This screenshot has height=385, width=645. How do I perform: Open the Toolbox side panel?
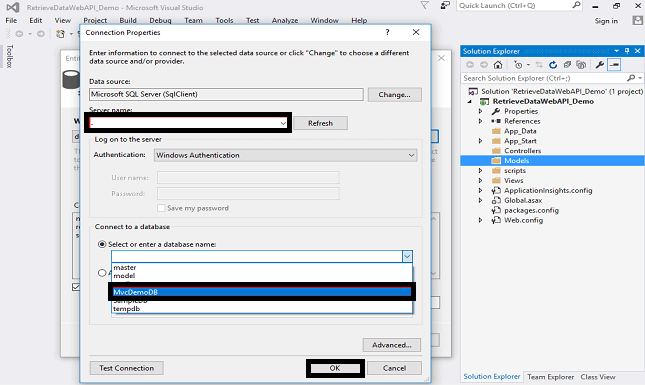[x=9, y=56]
